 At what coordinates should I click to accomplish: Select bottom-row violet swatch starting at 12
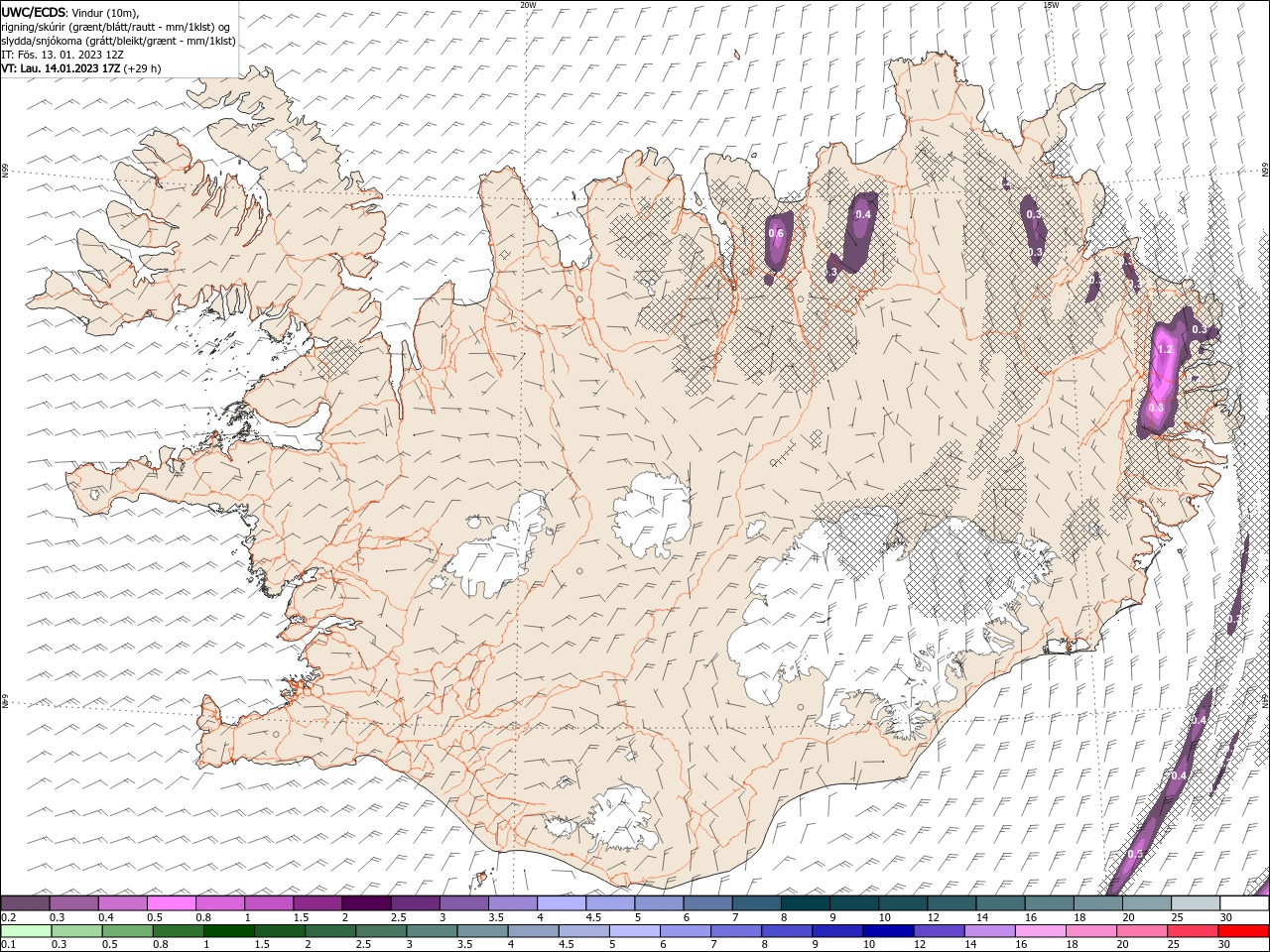tap(938, 931)
